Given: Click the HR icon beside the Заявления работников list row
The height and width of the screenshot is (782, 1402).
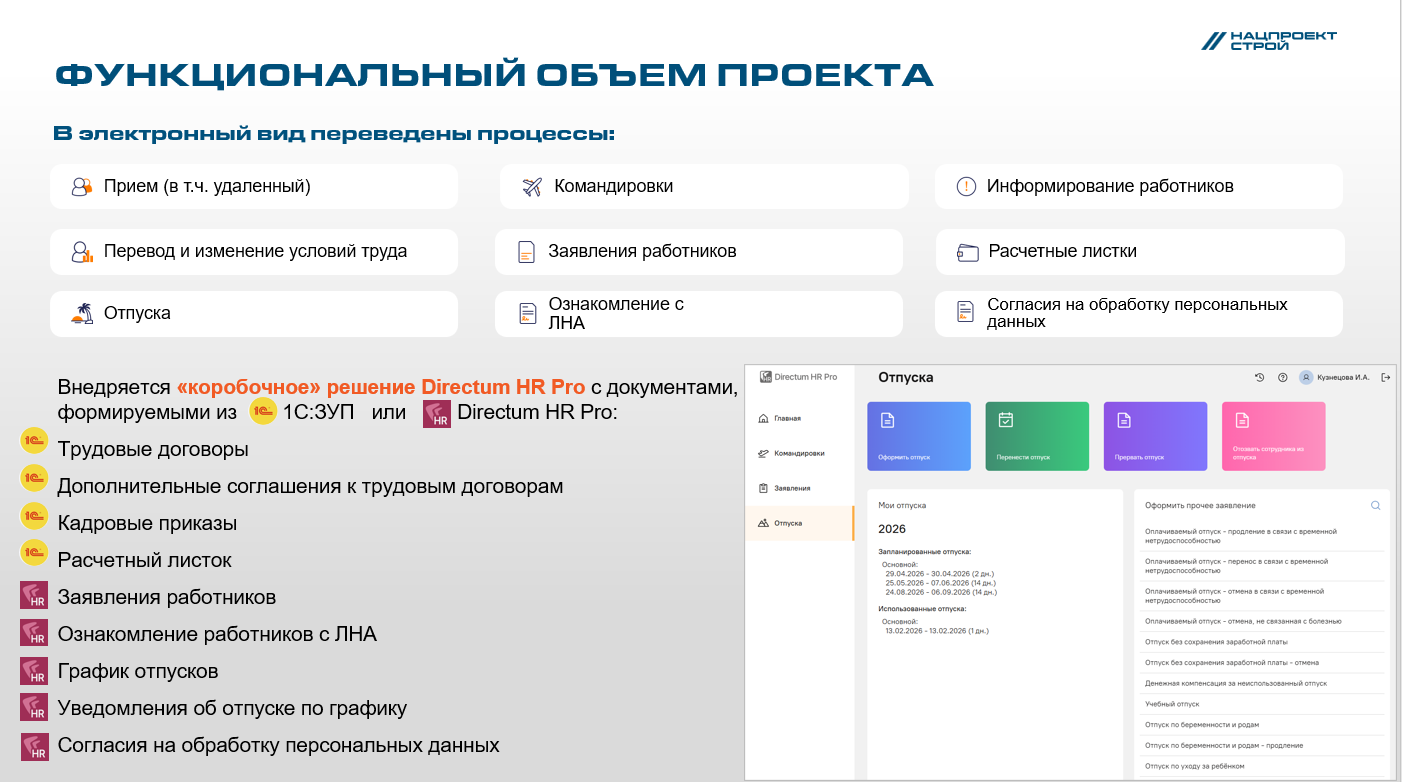Looking at the screenshot, I should pos(35,596).
